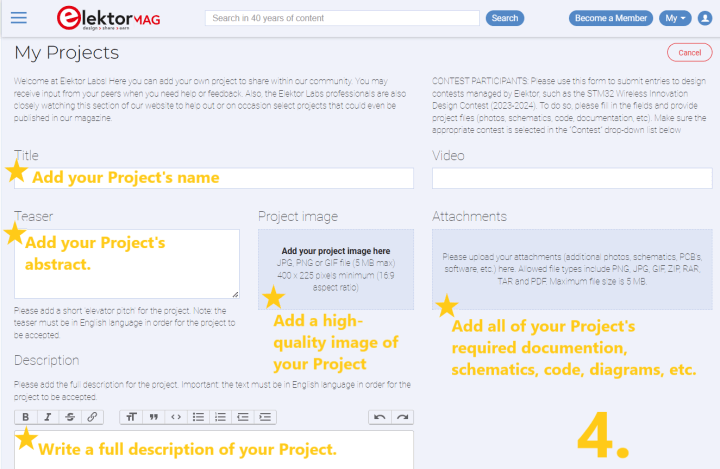
Task: Open the user profile icon
Action: pos(705,18)
